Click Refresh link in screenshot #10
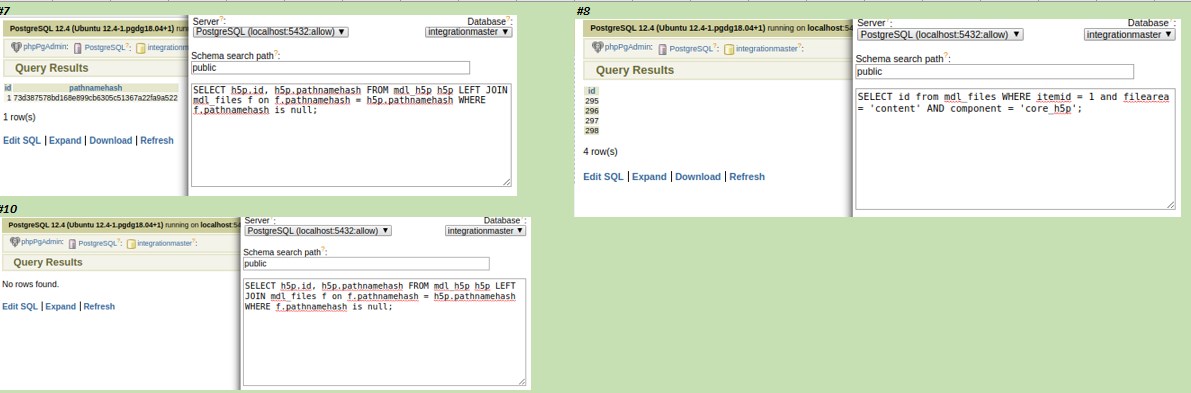Viewport: 1191px width, 393px height. click(x=100, y=306)
